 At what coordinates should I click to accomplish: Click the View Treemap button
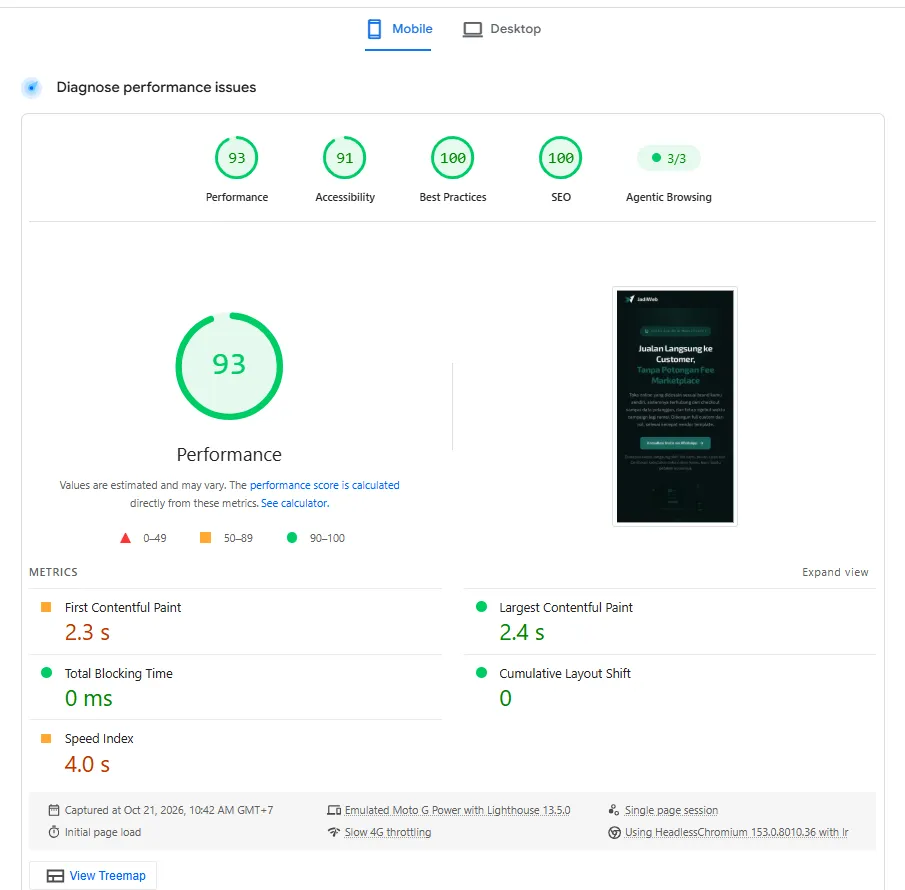(x=93, y=876)
